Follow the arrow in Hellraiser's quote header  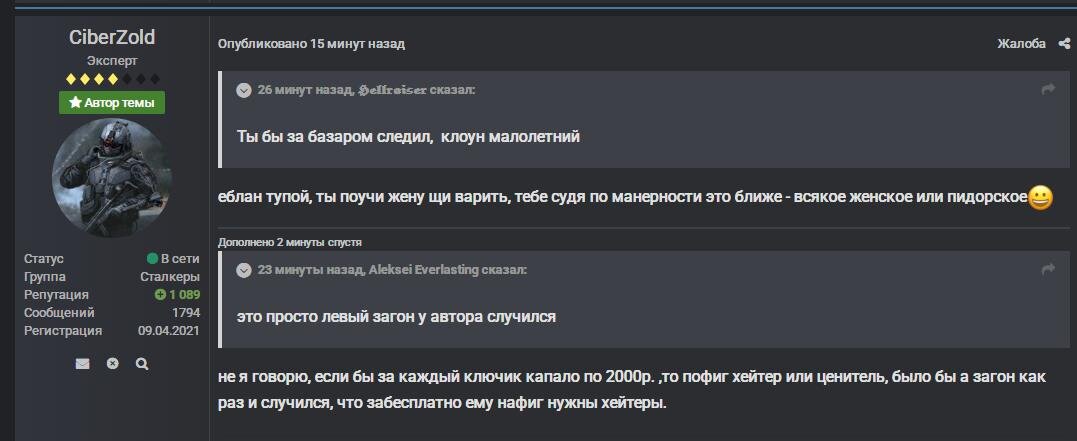pyautogui.click(x=1048, y=89)
